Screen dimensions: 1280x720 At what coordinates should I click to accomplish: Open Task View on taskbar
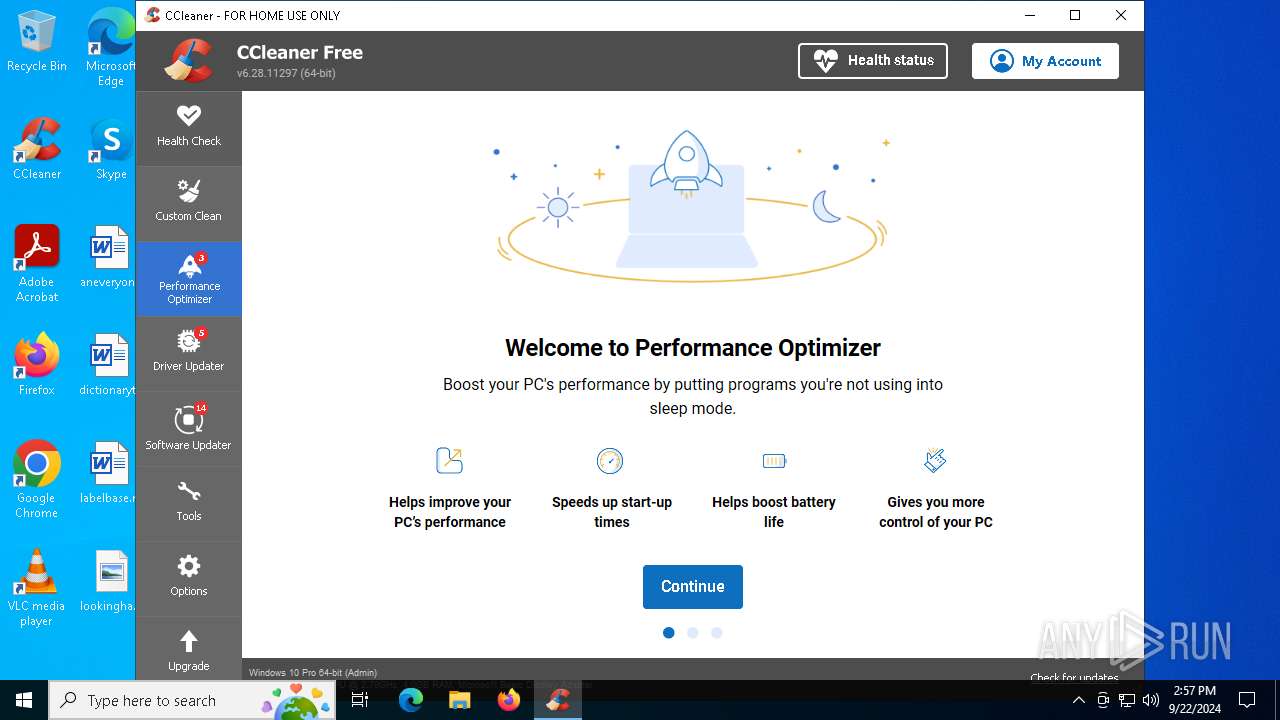[360, 700]
